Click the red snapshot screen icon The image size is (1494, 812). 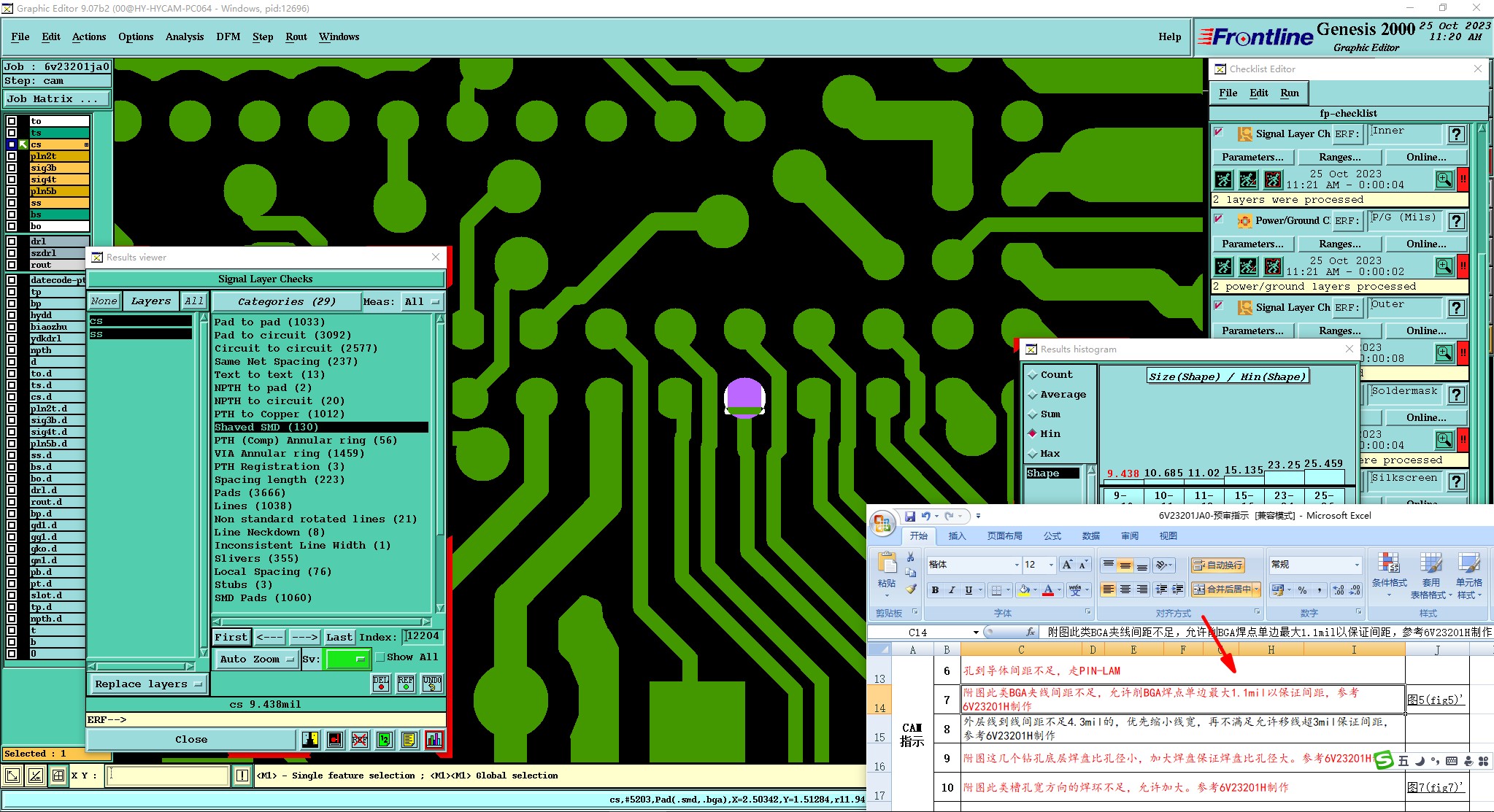(x=335, y=740)
